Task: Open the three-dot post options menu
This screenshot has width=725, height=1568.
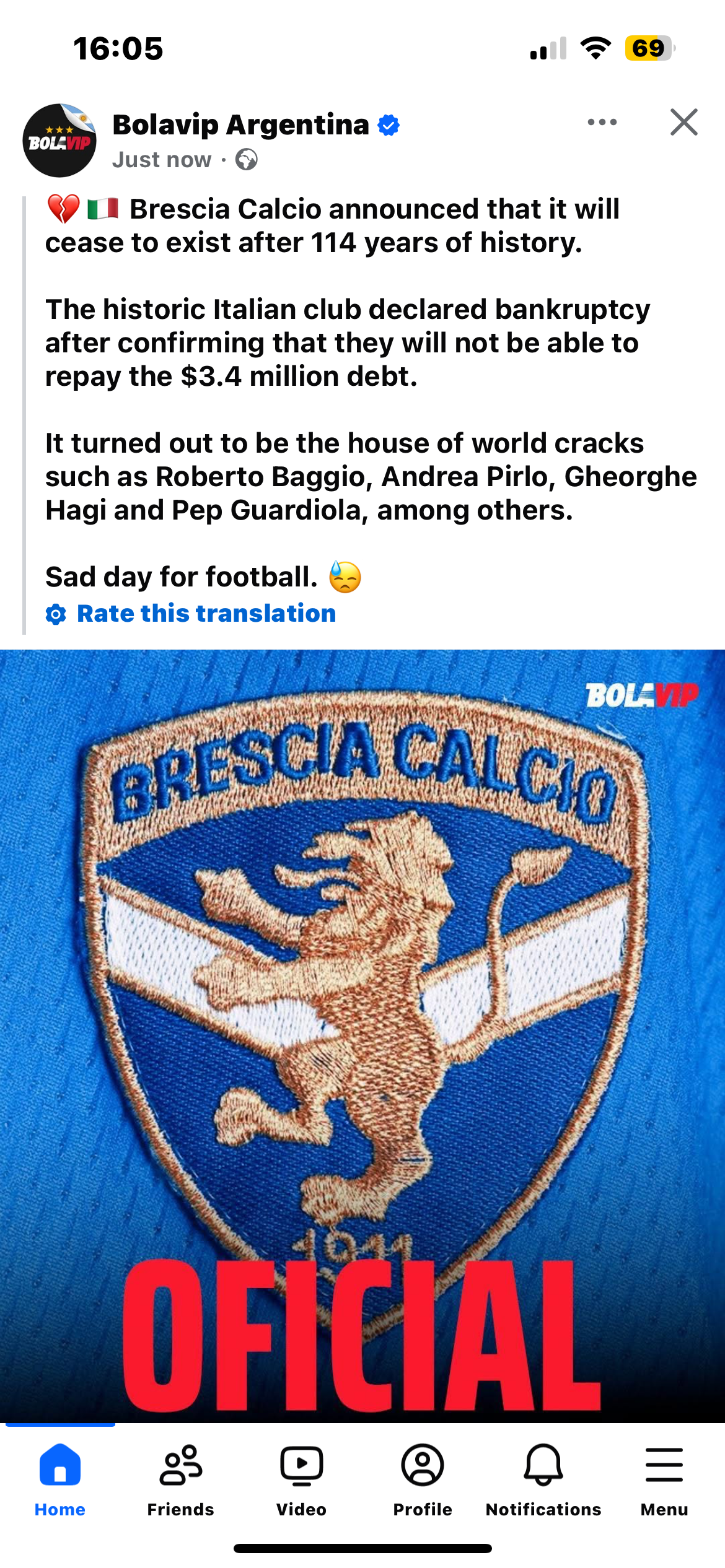Action: tap(602, 122)
